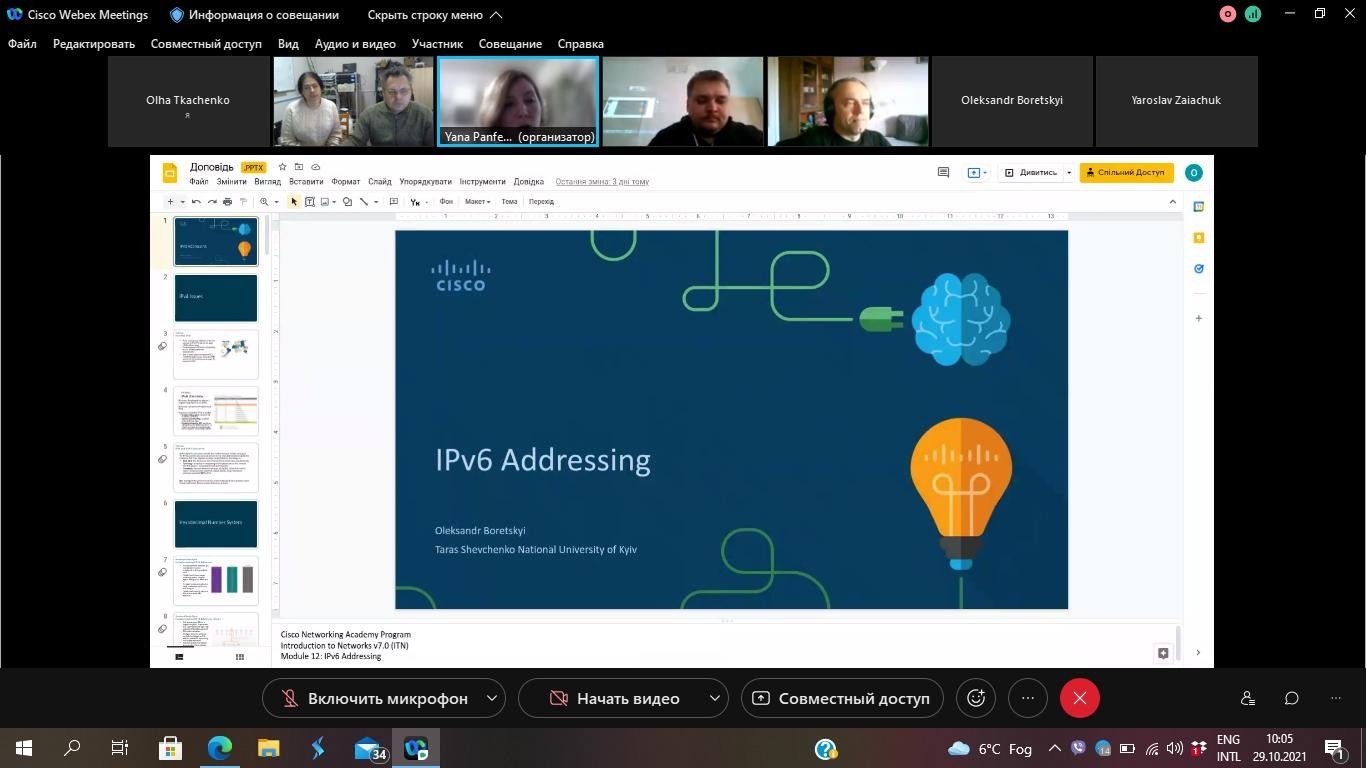This screenshot has width=1366, height=768.
Task: Click the insert image icon
Action: [x=325, y=202]
